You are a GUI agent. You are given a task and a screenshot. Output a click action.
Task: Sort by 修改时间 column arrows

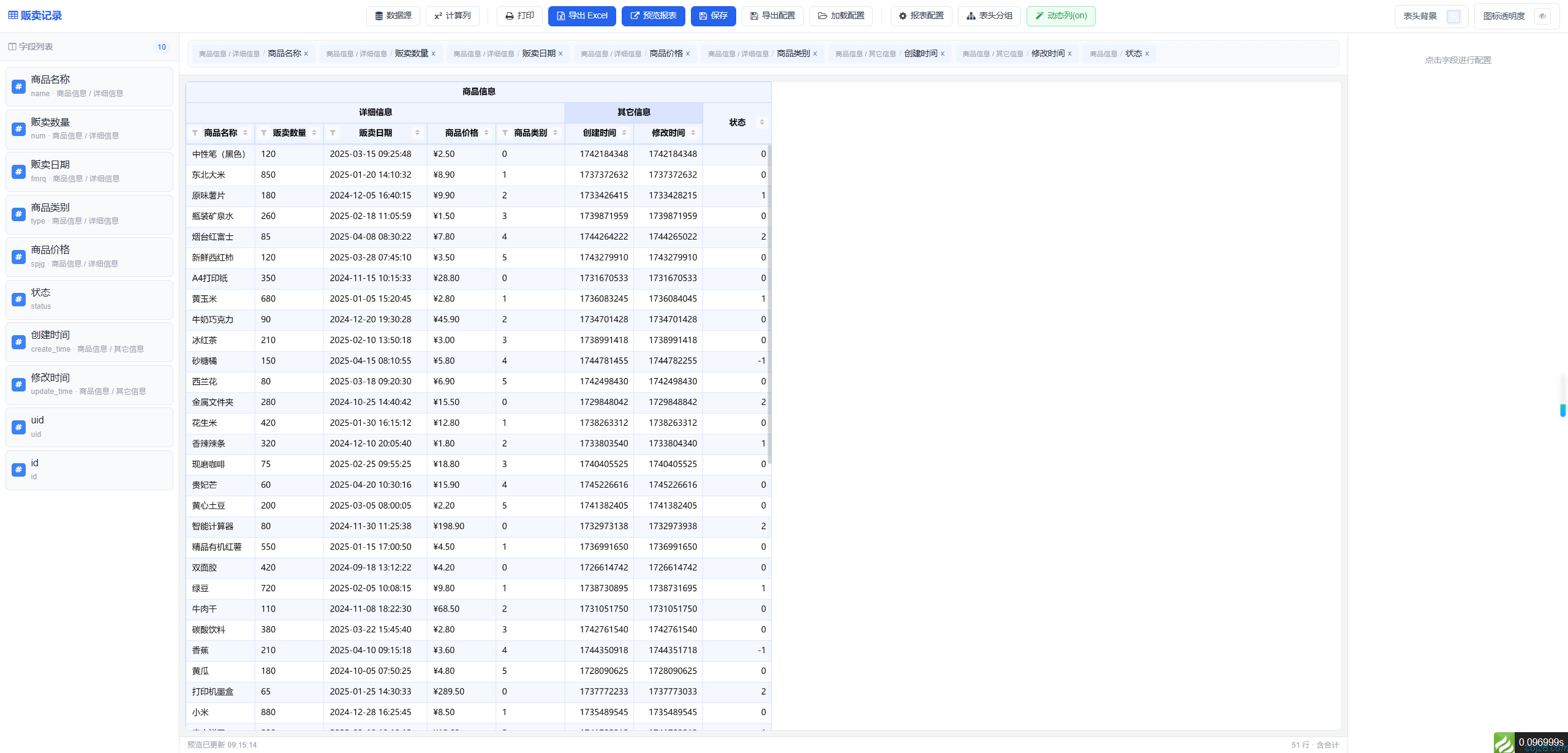click(693, 133)
